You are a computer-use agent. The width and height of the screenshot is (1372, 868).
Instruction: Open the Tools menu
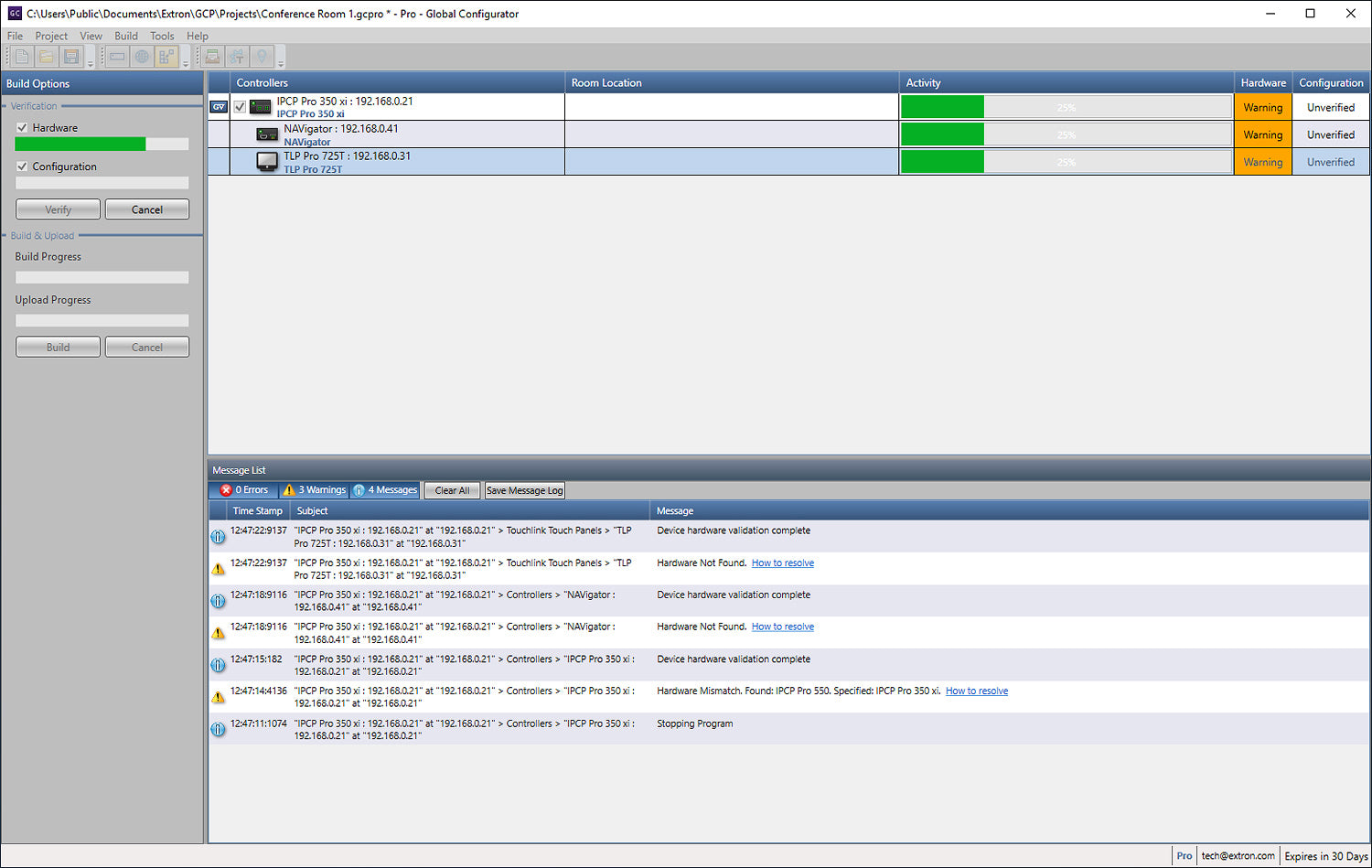tap(162, 36)
